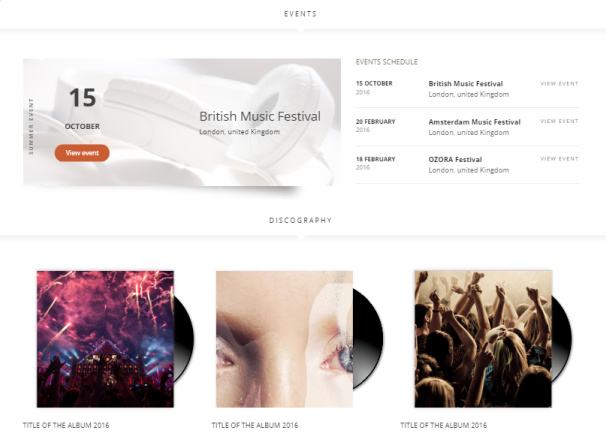Open View Event for OZORA Festival
Viewport: 606px width, 437px height.
coord(559,158)
